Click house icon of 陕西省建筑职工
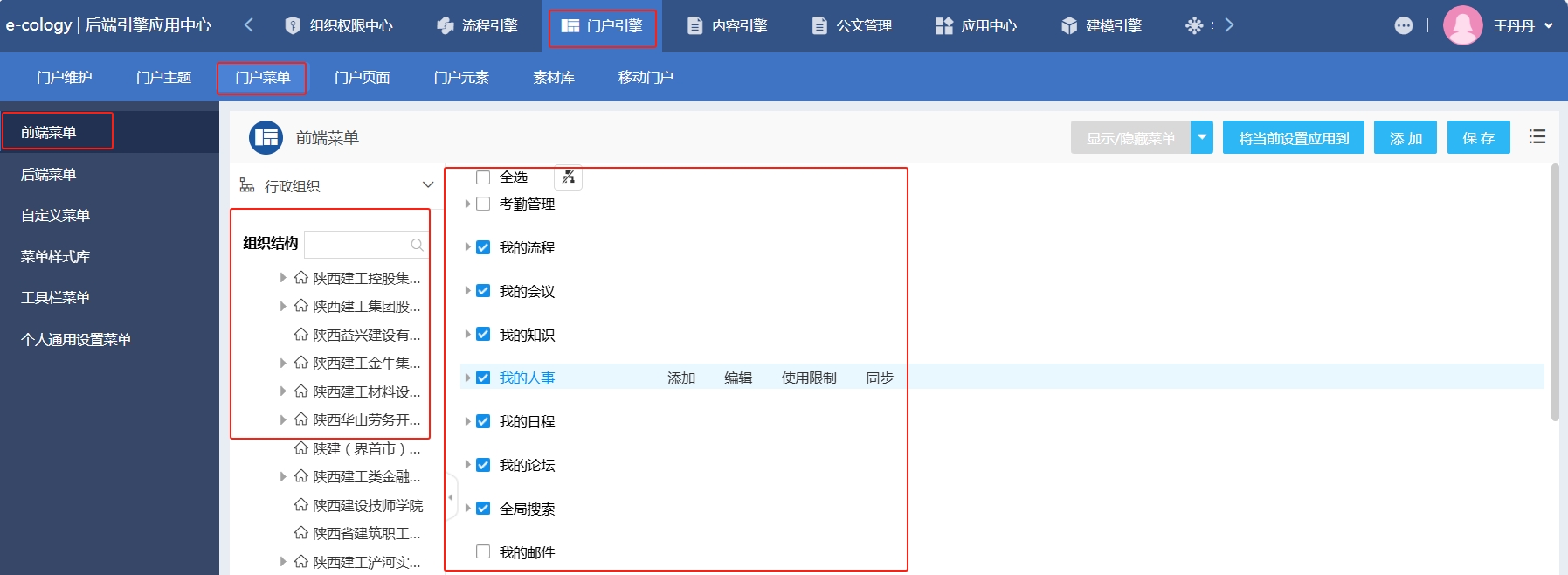The width and height of the screenshot is (1568, 575). (301, 533)
